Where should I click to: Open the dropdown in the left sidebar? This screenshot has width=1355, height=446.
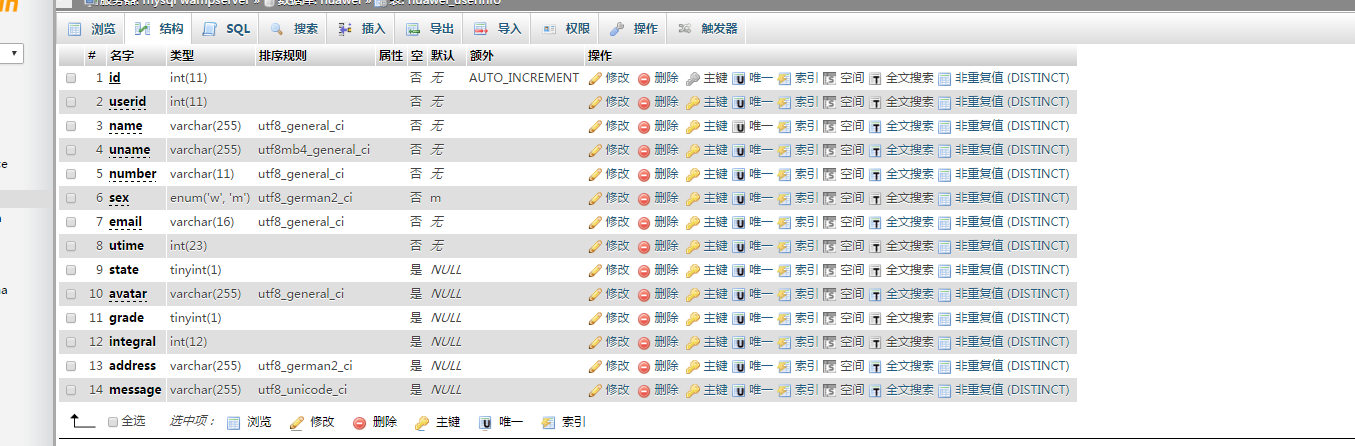click(12, 53)
